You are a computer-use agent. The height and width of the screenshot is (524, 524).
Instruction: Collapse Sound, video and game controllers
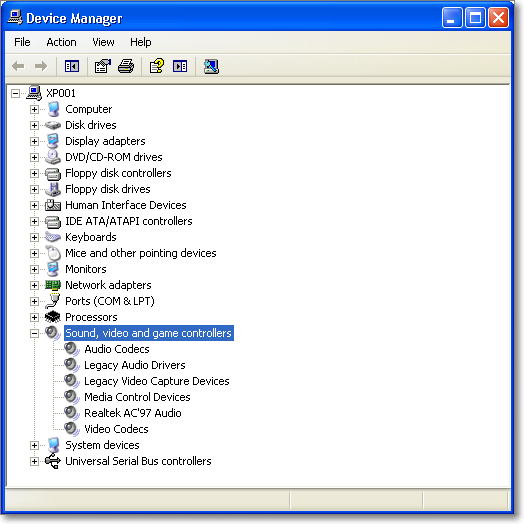click(34, 333)
